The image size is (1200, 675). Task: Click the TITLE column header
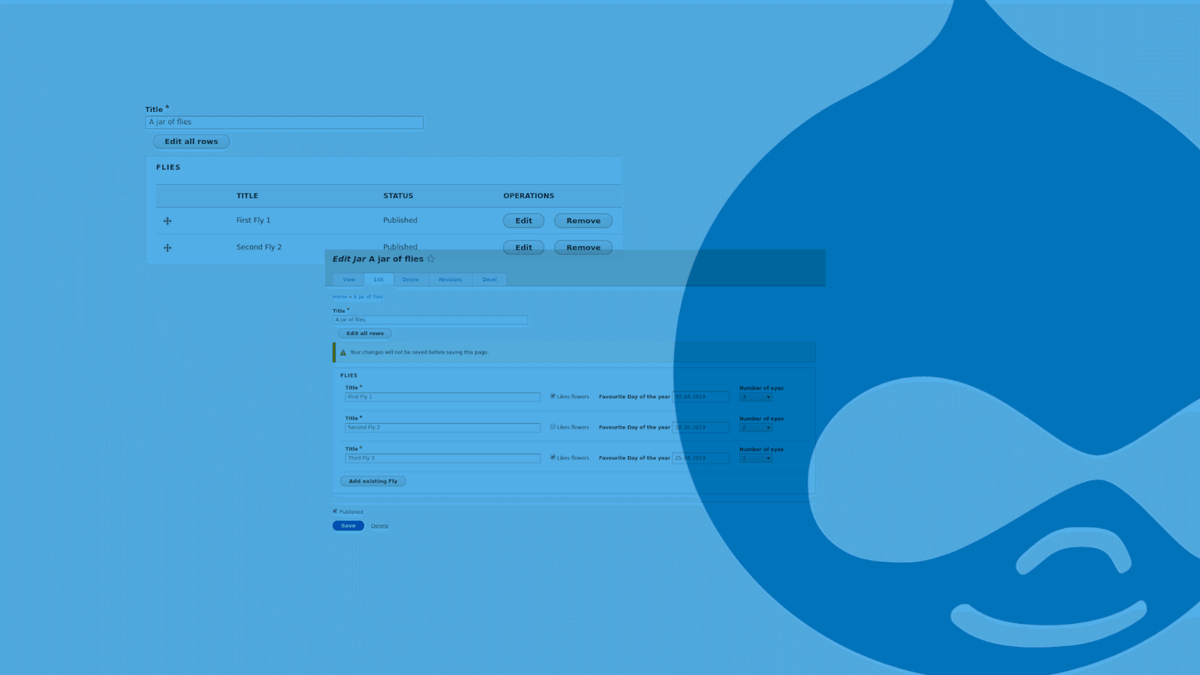pyautogui.click(x=247, y=196)
